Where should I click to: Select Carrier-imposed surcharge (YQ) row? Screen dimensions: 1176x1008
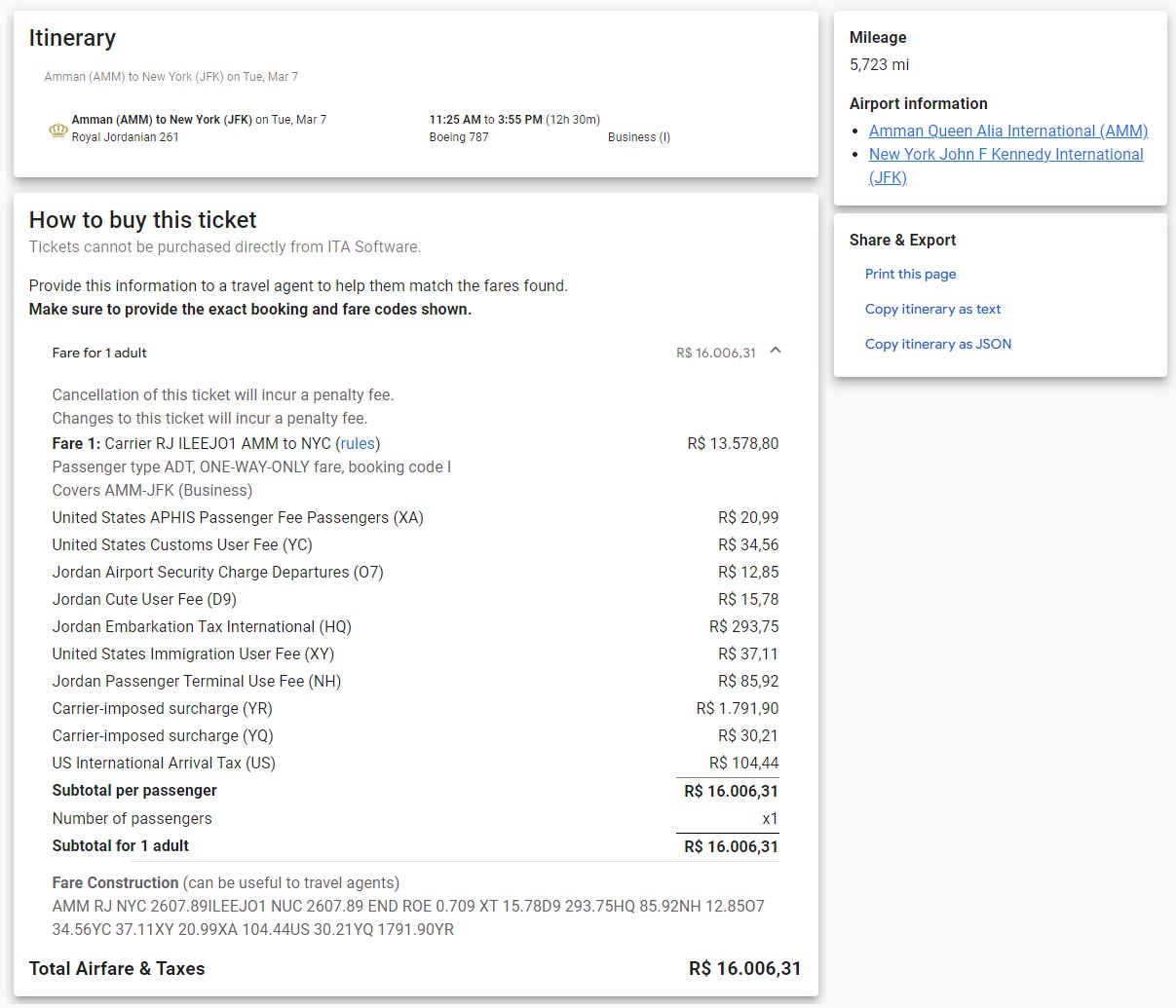[415, 735]
